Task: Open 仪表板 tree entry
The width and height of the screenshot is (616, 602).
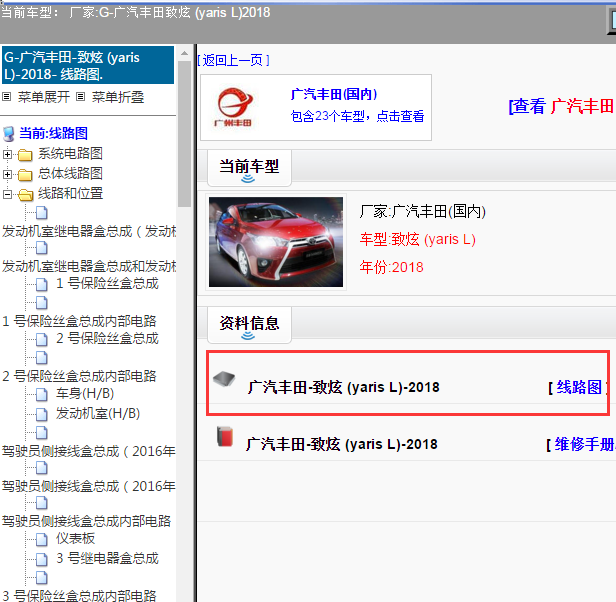Action: click(x=75, y=538)
